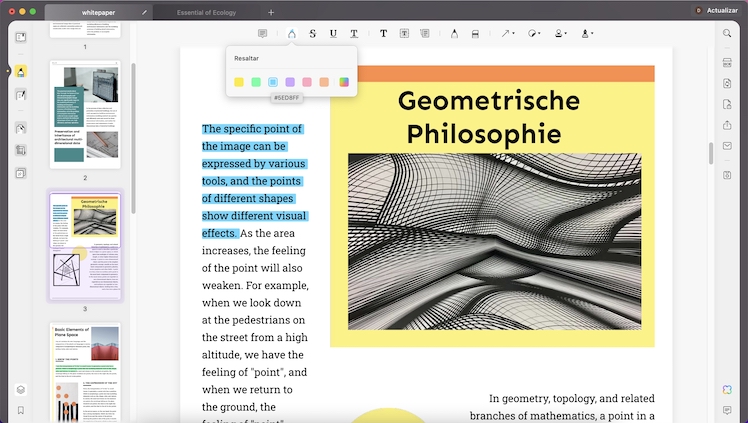
Task: Open page 2 thumbnail
Action: pyautogui.click(x=85, y=115)
